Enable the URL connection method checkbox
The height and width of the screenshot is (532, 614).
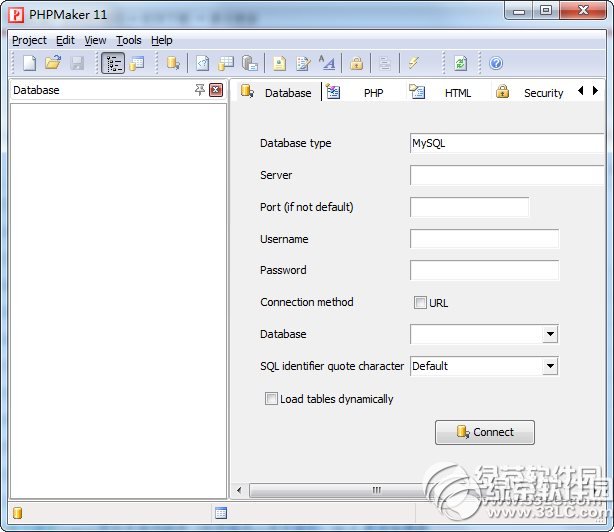[420, 302]
